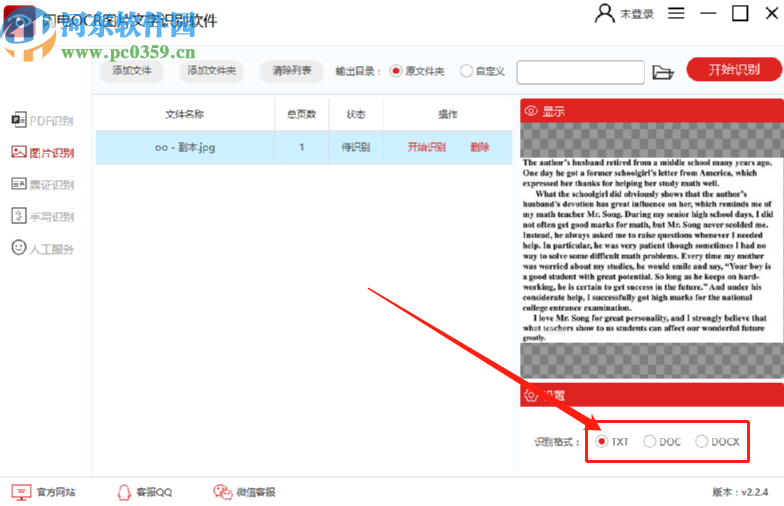Click the 清除列表 button

coord(292,70)
